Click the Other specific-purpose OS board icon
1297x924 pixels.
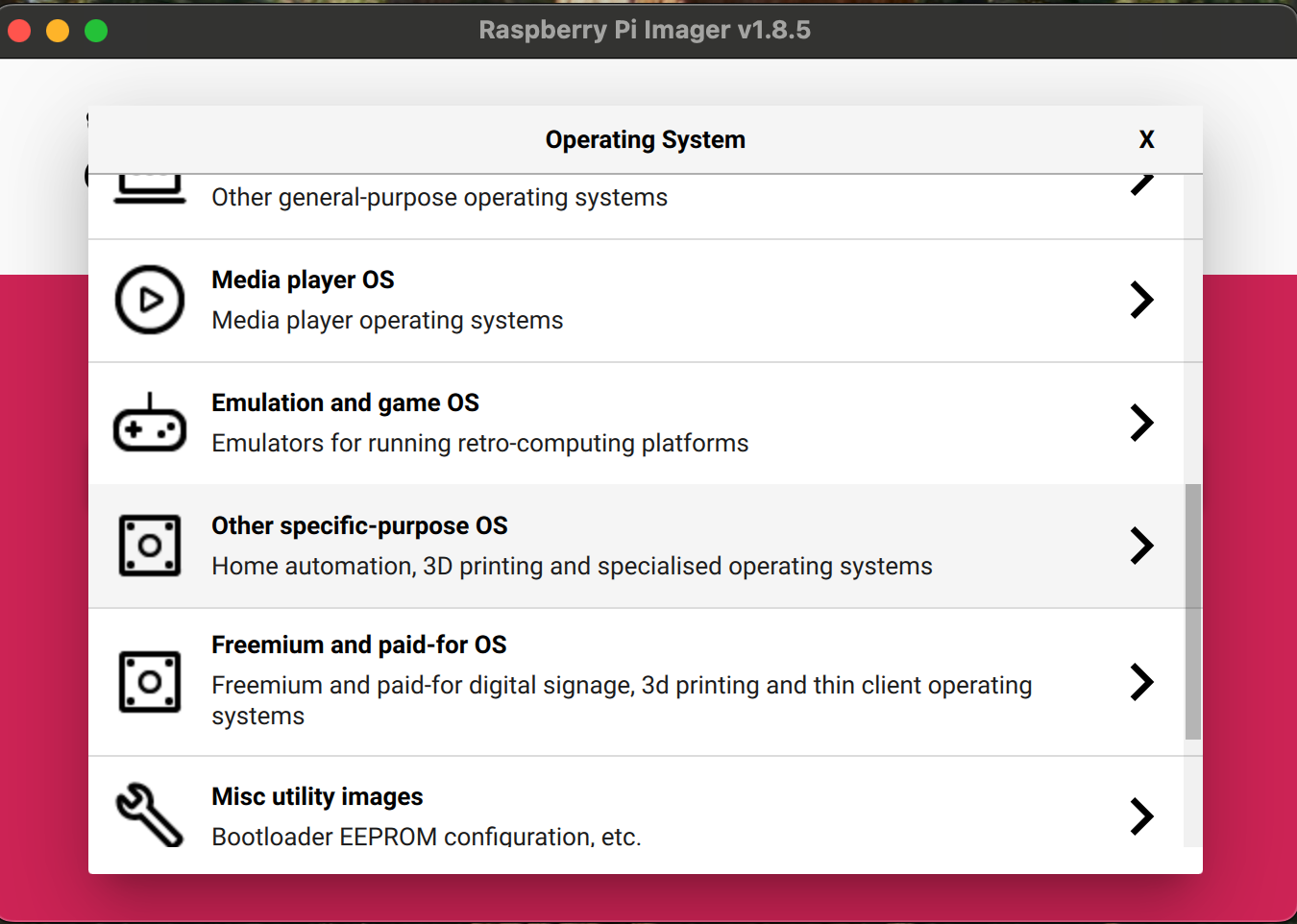[150, 546]
